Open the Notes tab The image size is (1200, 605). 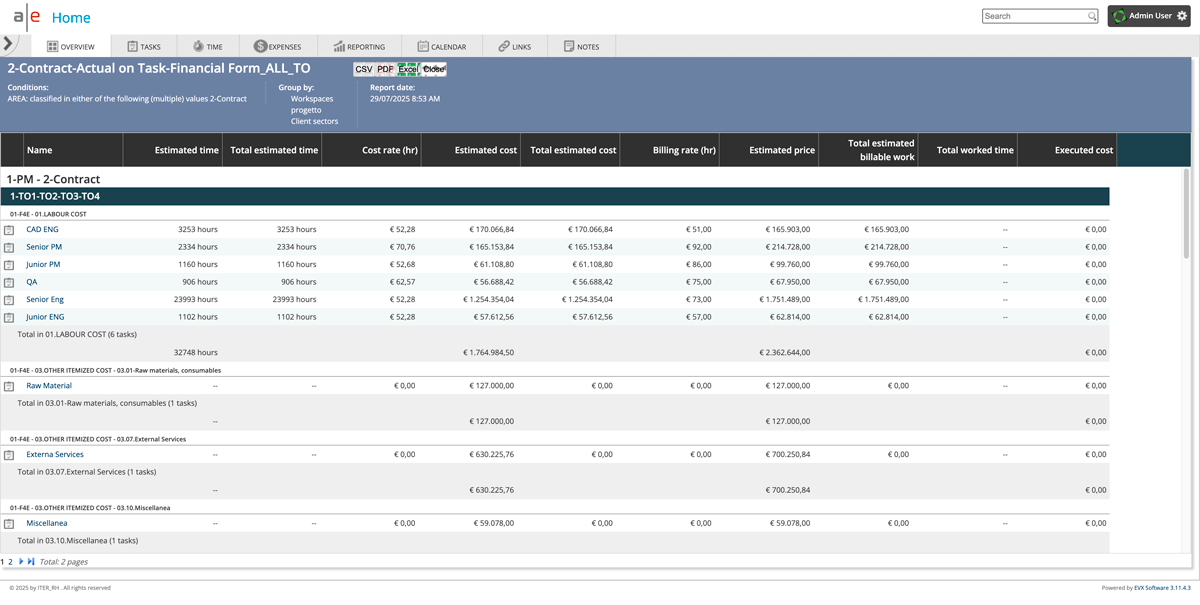tap(581, 47)
